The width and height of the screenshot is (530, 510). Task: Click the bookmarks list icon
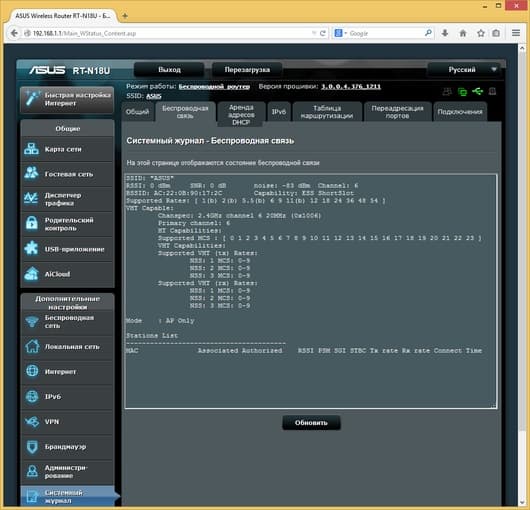tap(496, 33)
